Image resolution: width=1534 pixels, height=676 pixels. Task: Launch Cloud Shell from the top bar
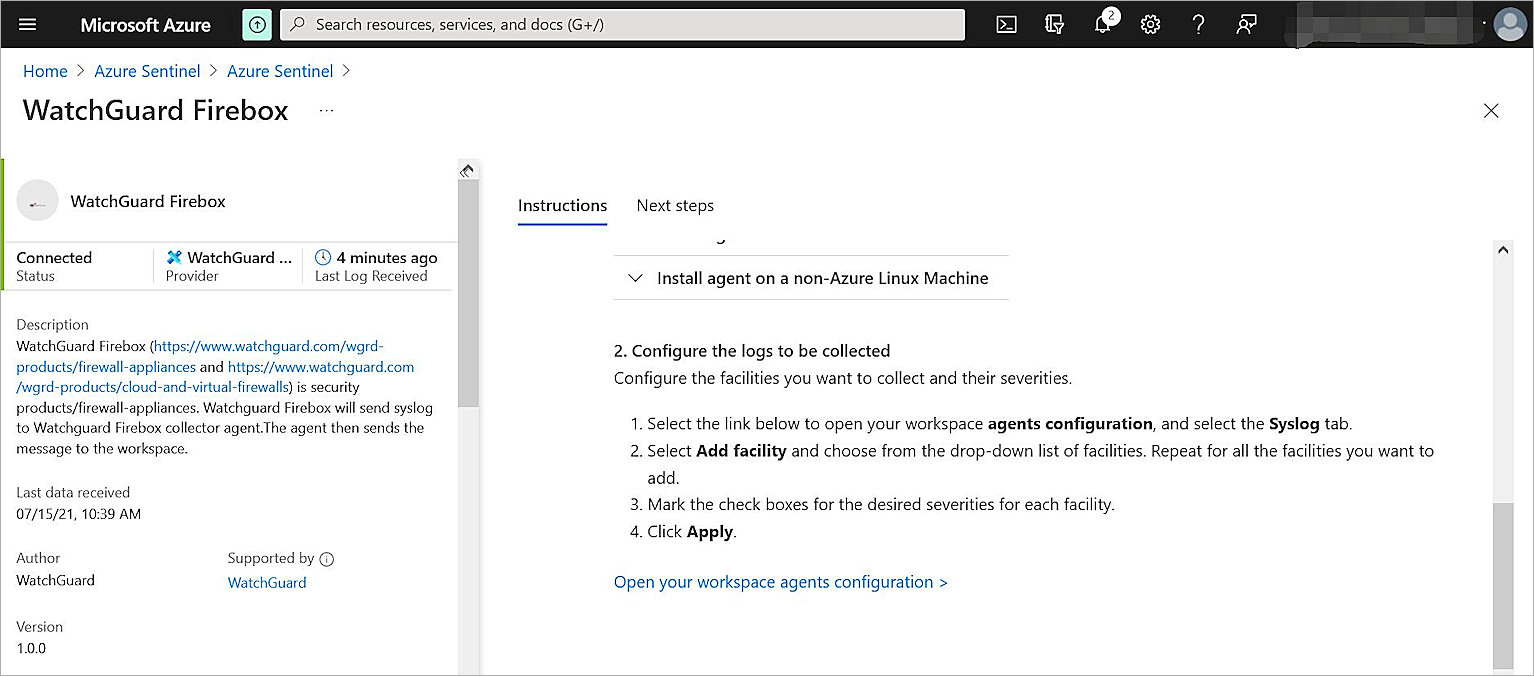click(1007, 25)
